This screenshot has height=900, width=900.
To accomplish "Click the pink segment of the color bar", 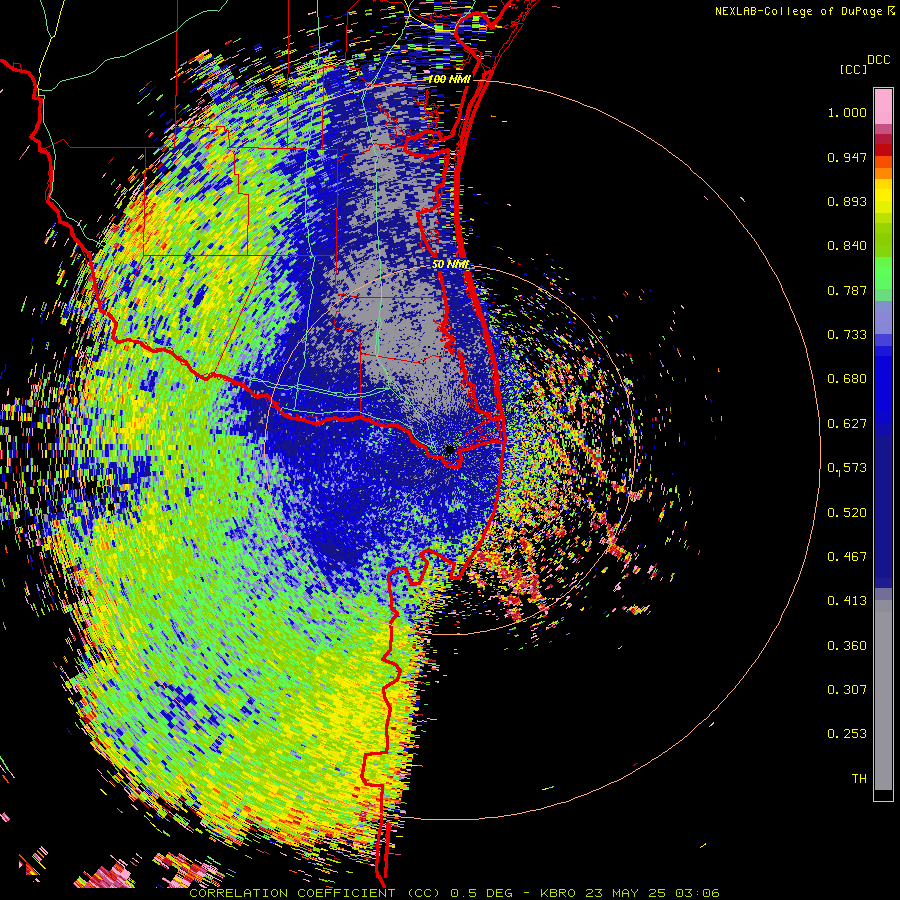I will click(883, 106).
